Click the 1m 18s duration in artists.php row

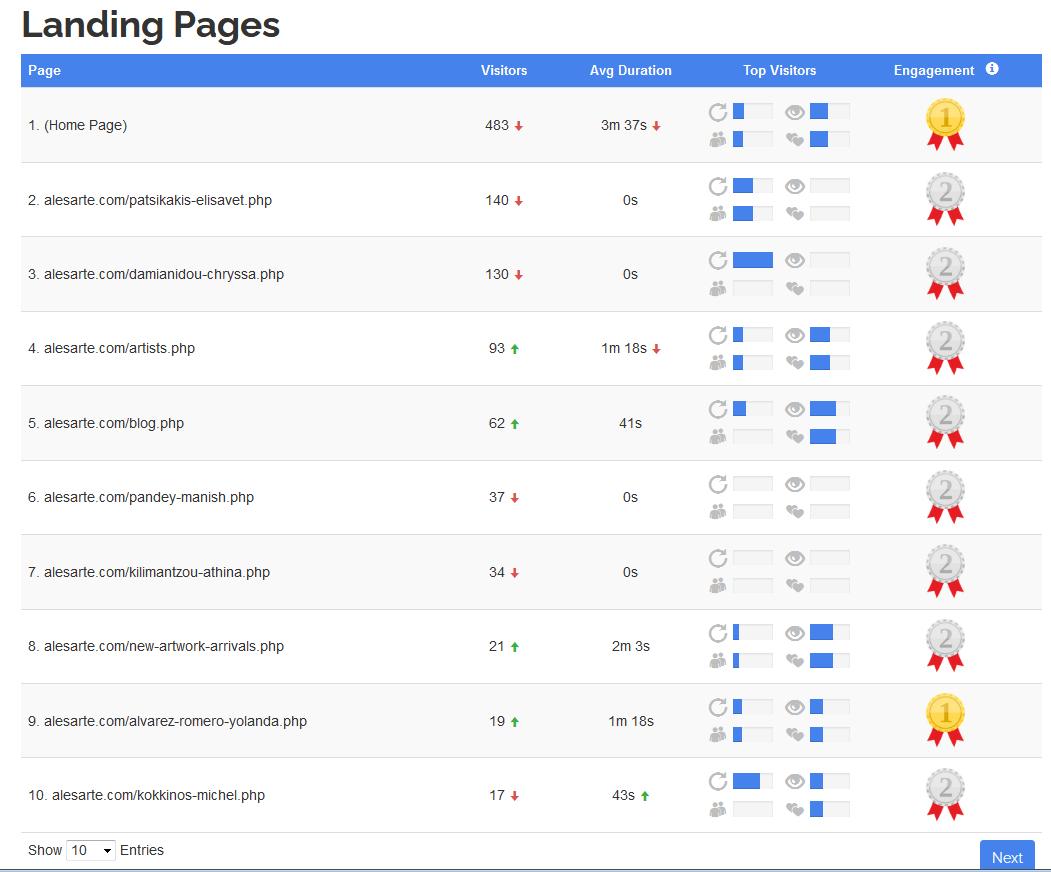tap(624, 349)
